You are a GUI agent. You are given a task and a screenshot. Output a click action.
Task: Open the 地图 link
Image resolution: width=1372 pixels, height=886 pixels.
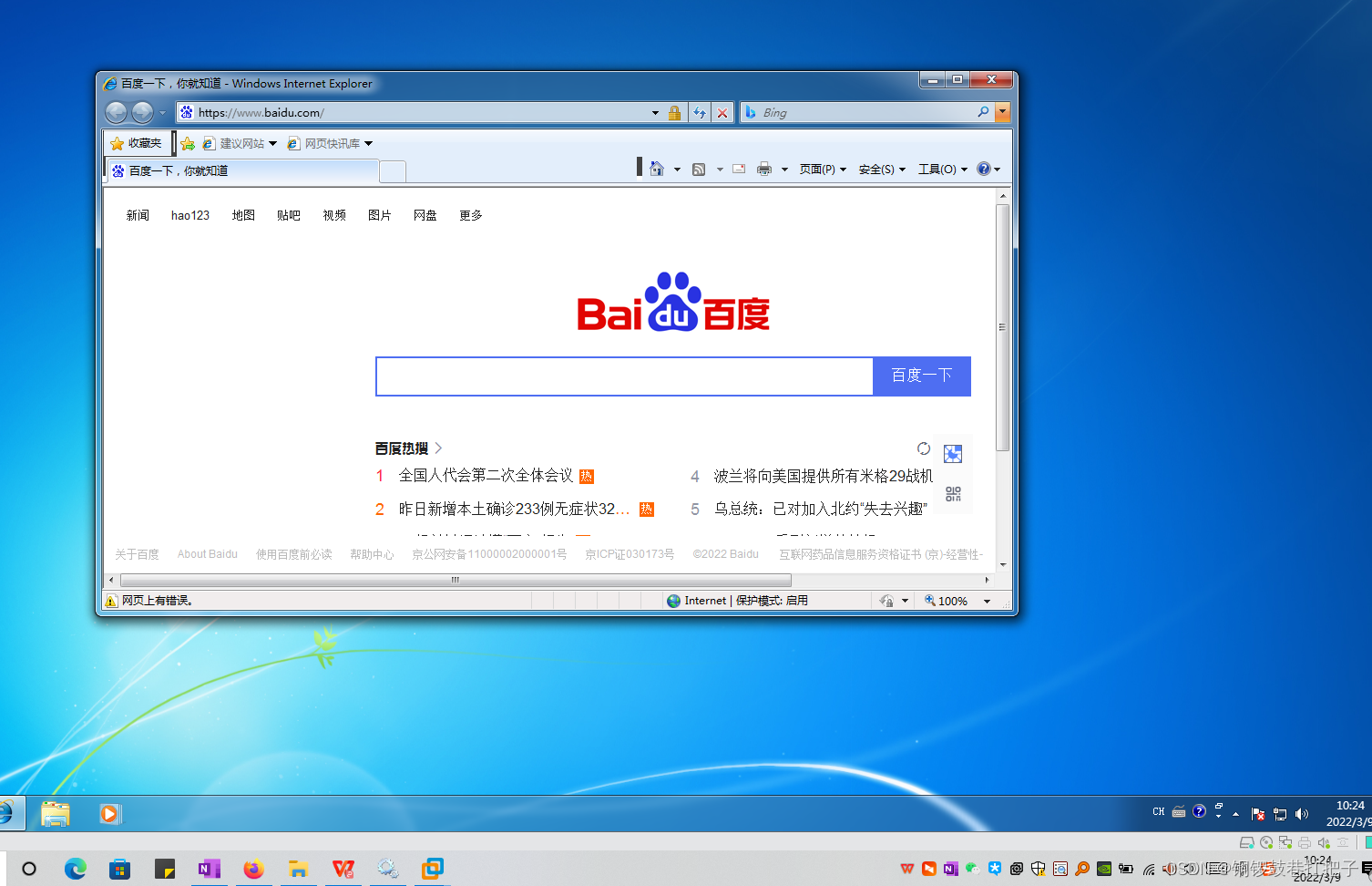243,215
